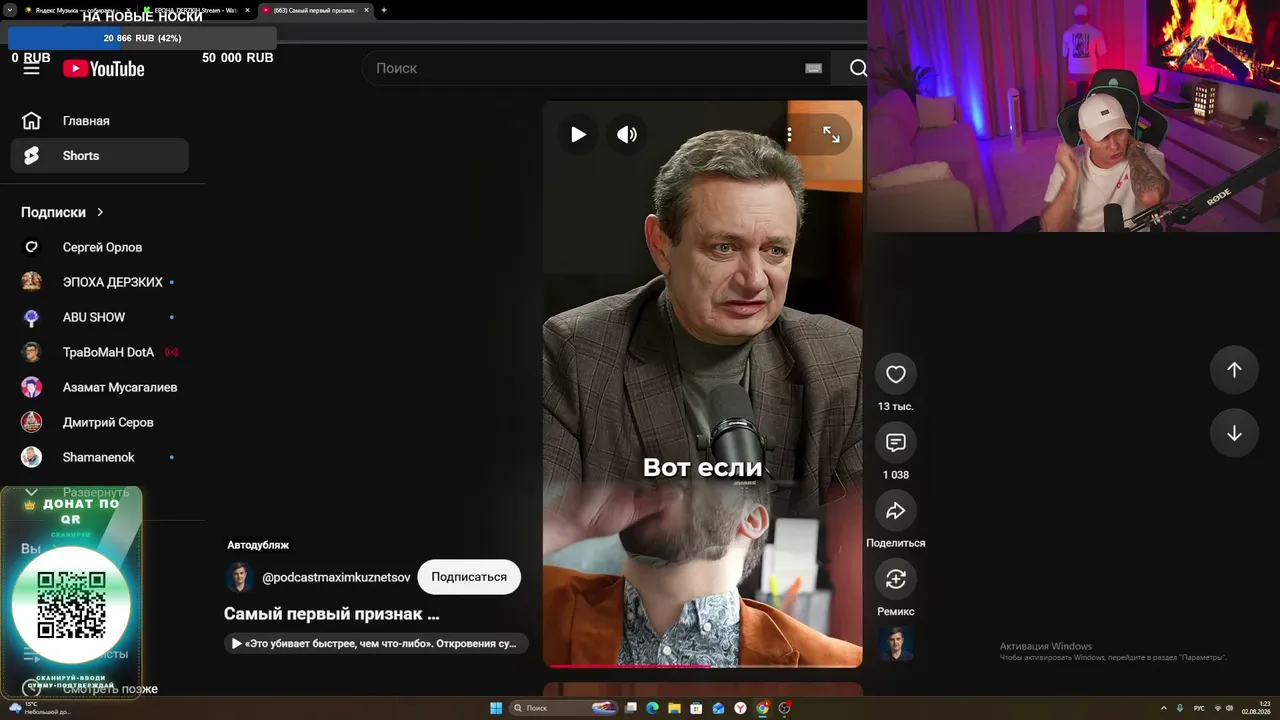Viewport: 1280px width, 720px height.
Task: Open Shamanenok subscription channel
Action: point(99,457)
